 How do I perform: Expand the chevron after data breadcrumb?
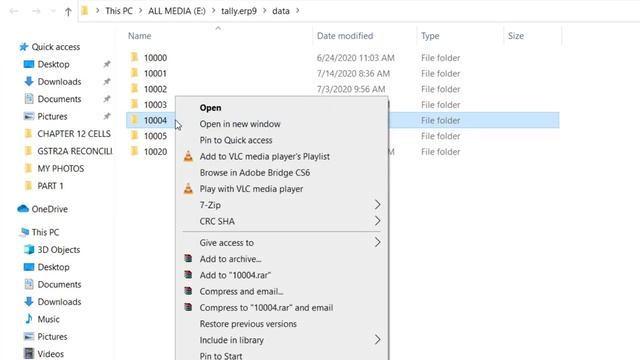[x=298, y=11]
